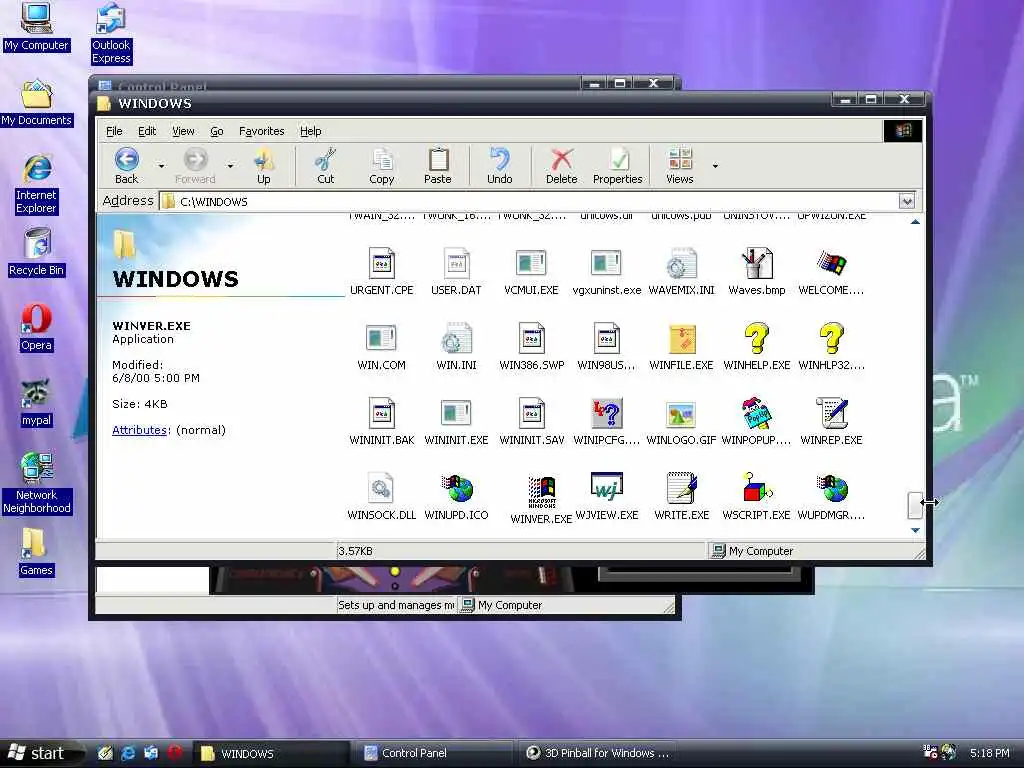
Task: Click the Cut scissors icon
Action: point(325,166)
